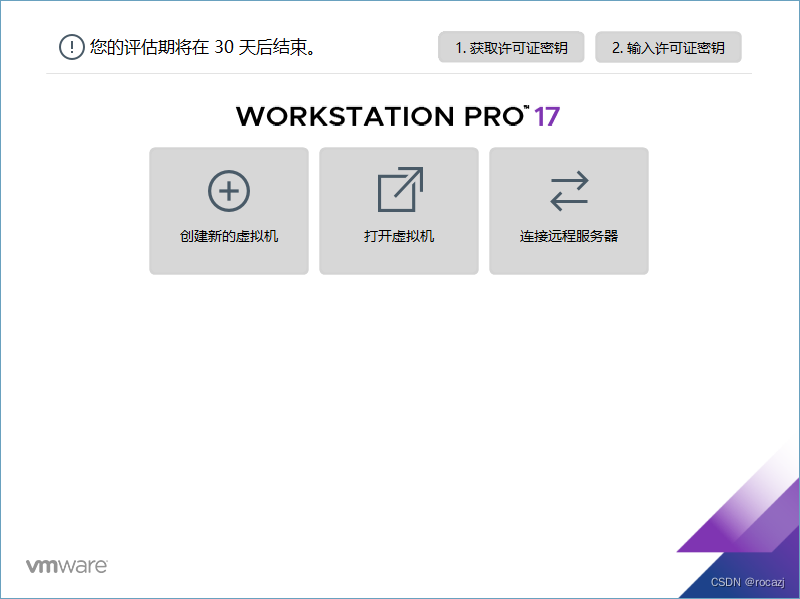Click the plus icon to create a new VM
800x599 pixels.
point(229,191)
